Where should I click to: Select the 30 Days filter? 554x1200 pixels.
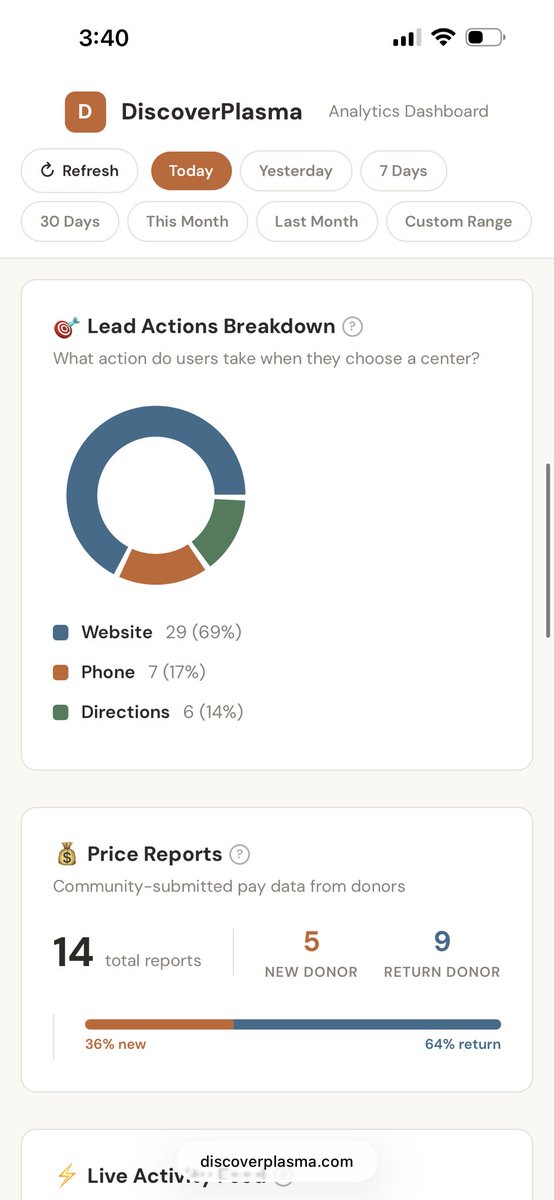[x=70, y=222]
